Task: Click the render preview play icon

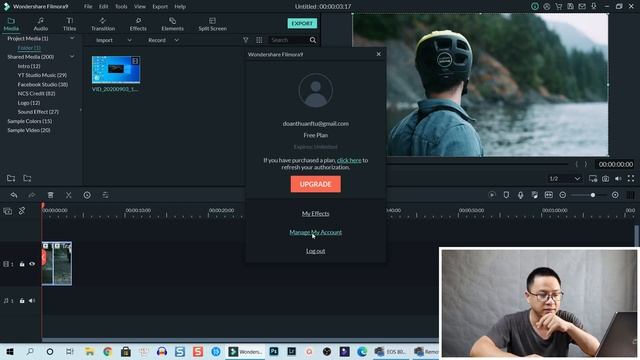Action: pos(492,195)
